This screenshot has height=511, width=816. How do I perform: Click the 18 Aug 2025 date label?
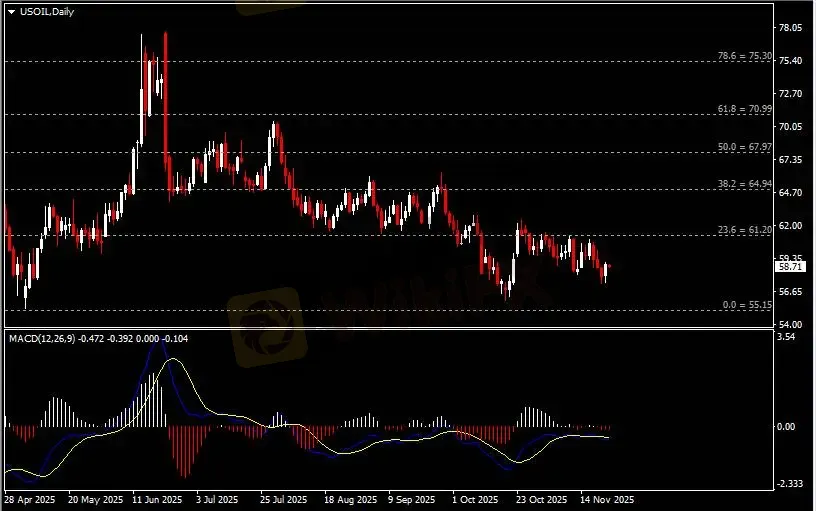351,500
